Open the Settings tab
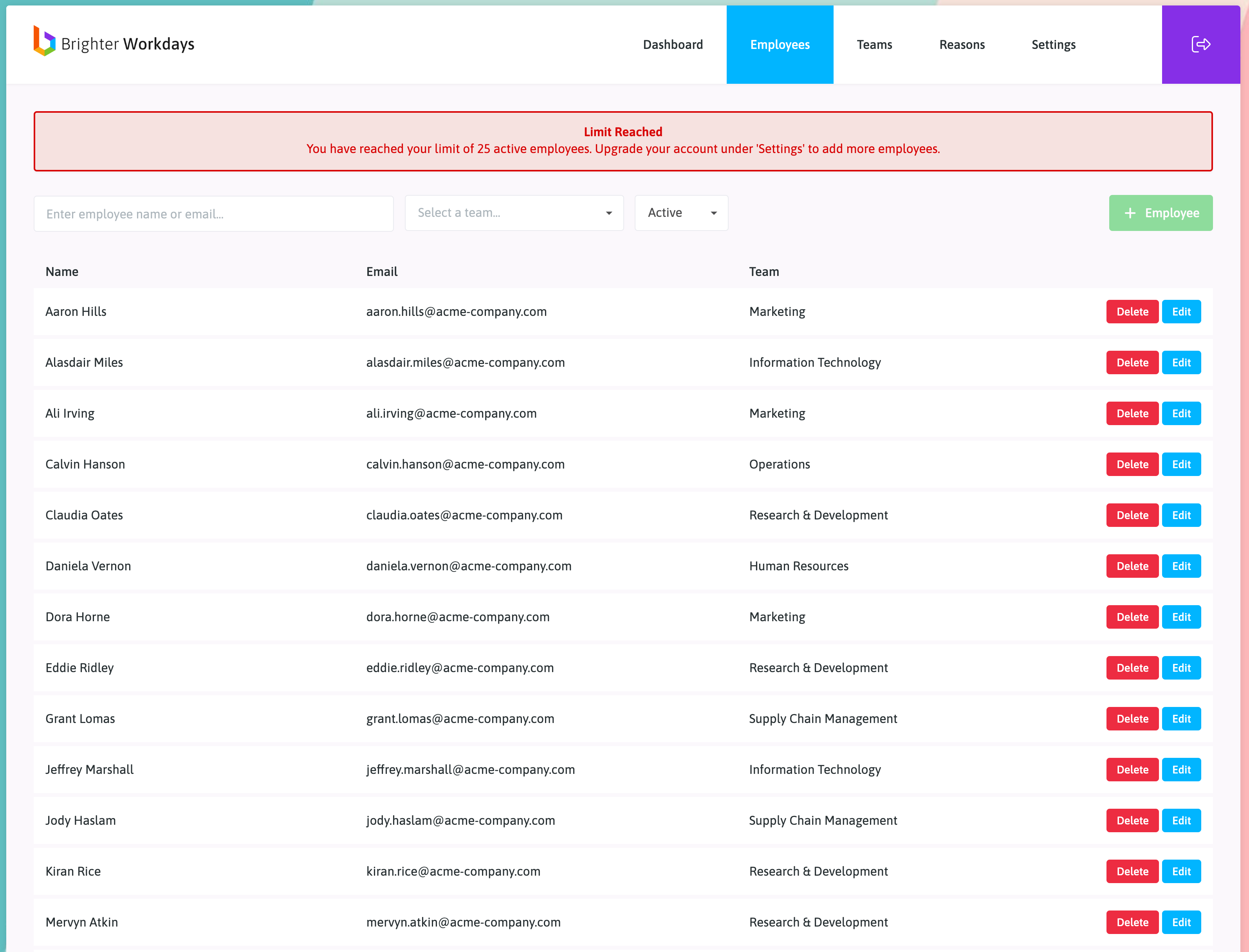The width and height of the screenshot is (1249, 952). [1053, 45]
